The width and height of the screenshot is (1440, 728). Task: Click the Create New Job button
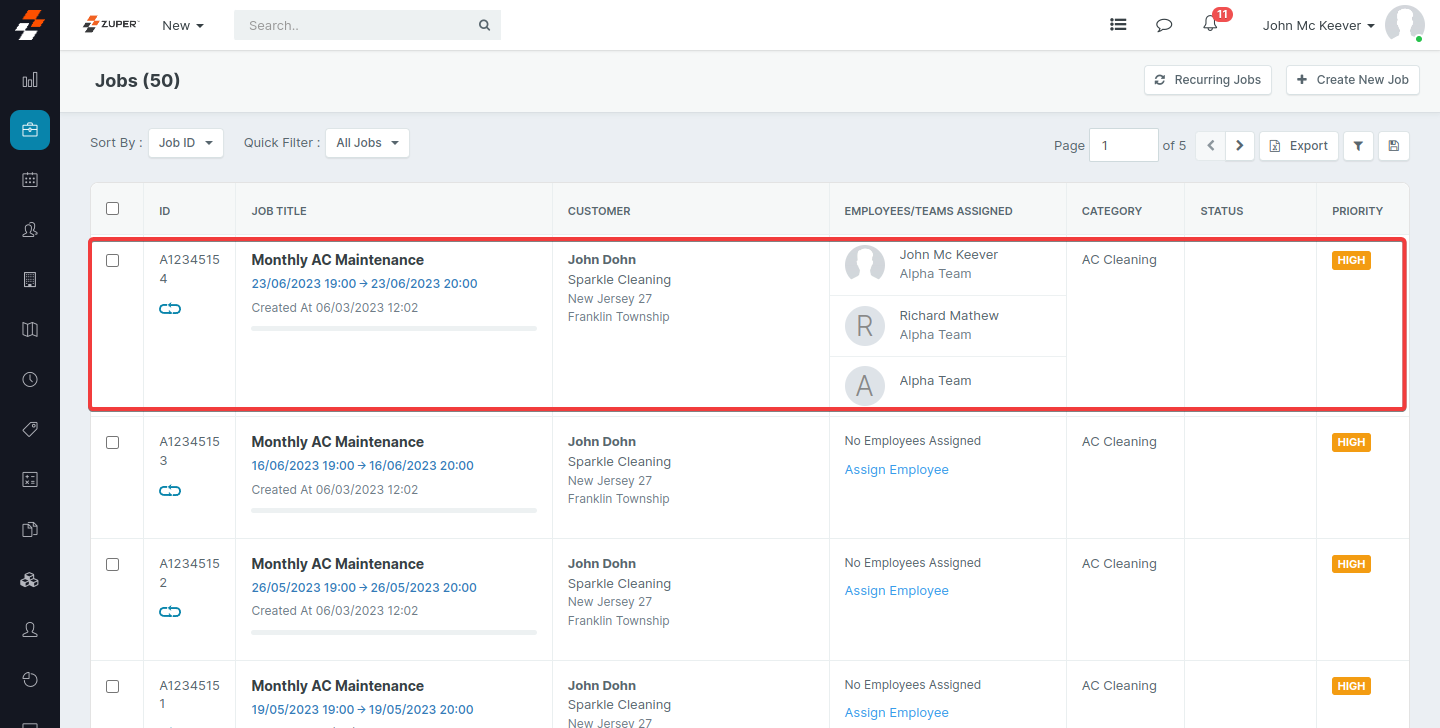(x=1352, y=80)
